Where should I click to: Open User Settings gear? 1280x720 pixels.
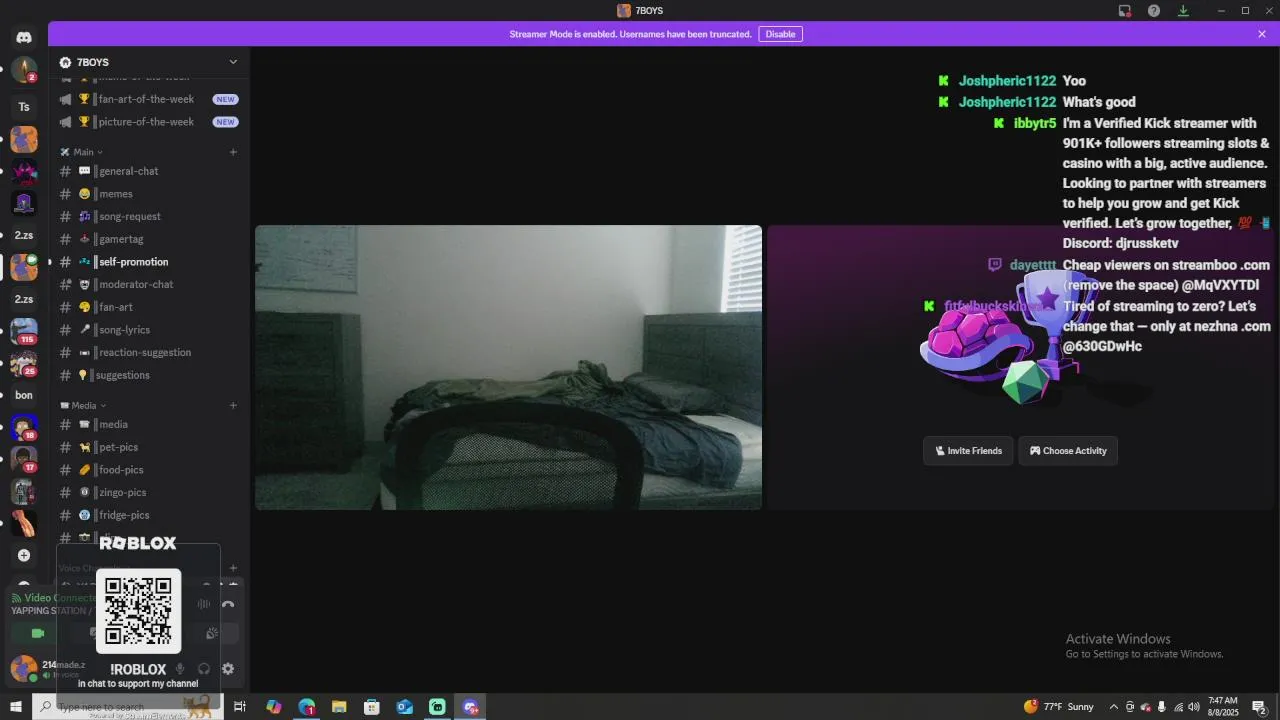[228, 669]
